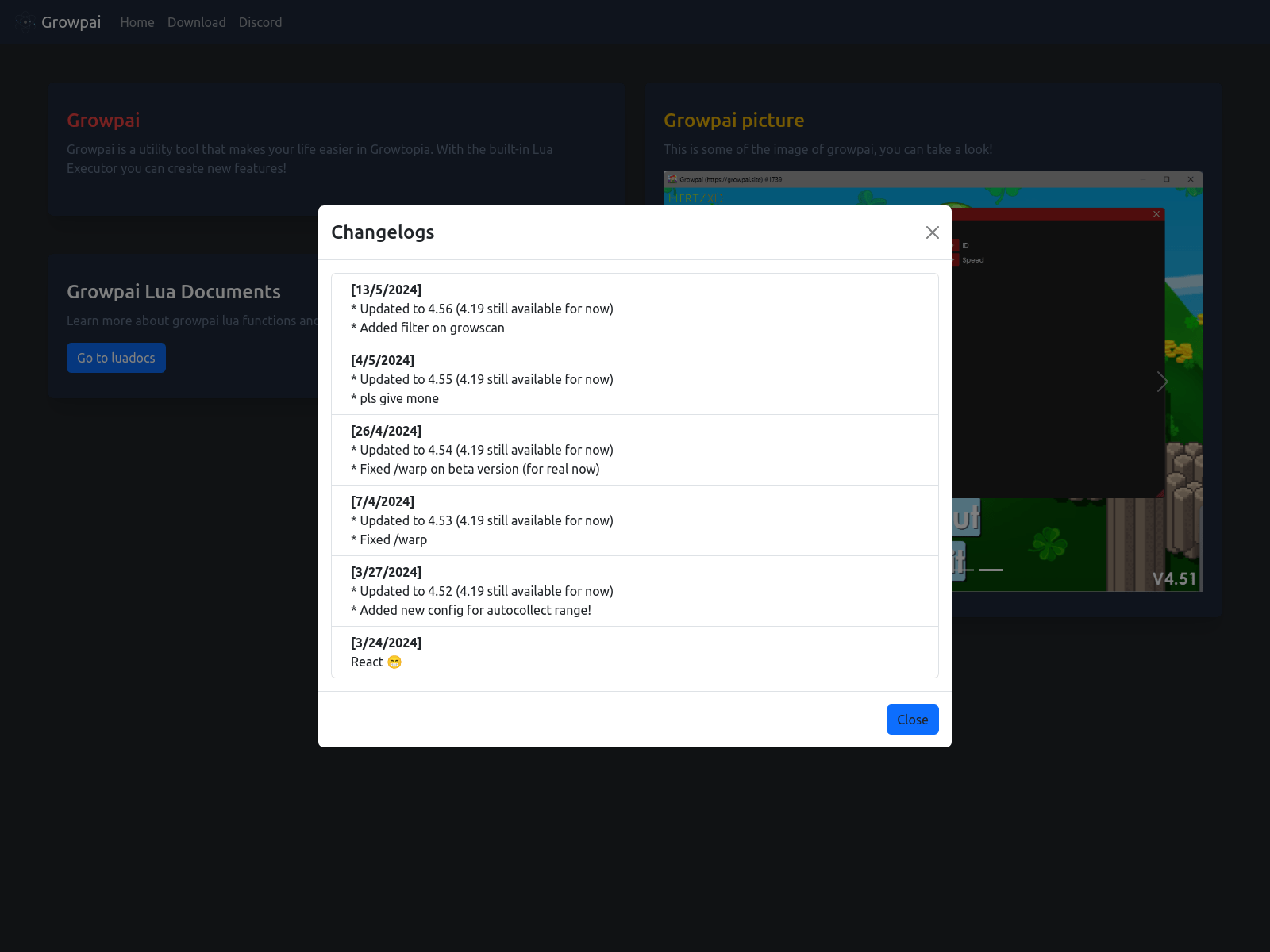Click the Growpai Lua Documents heading

click(174, 292)
